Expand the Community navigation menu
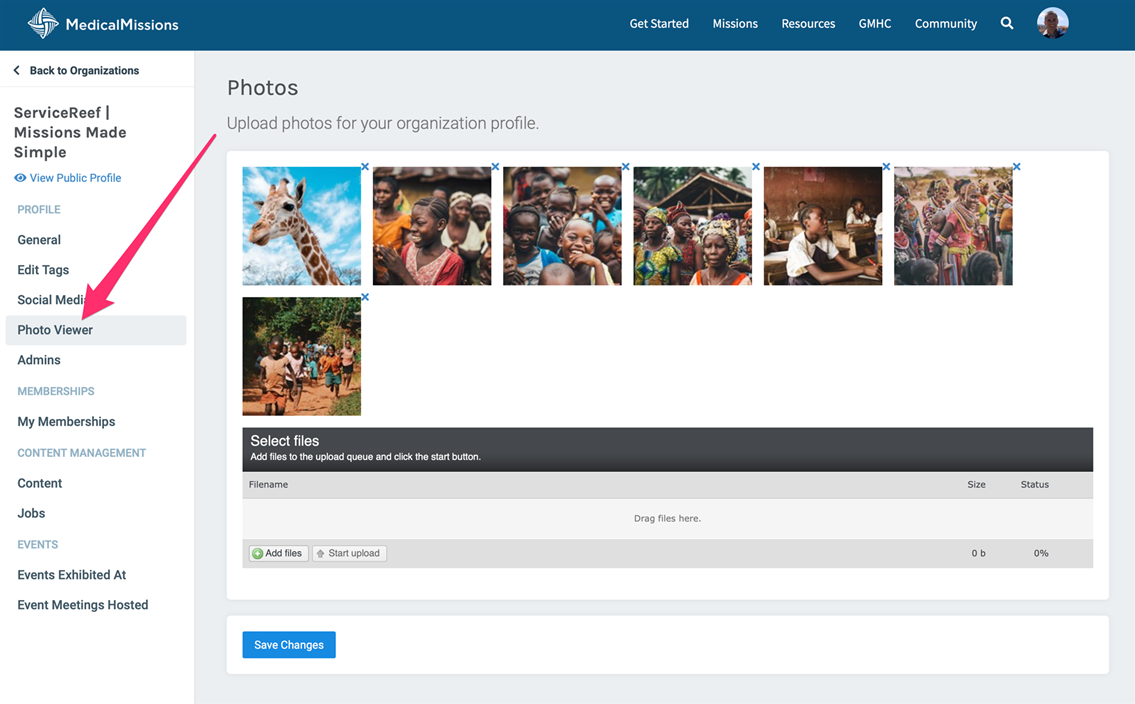This screenshot has width=1135, height=704. pyautogui.click(x=945, y=24)
